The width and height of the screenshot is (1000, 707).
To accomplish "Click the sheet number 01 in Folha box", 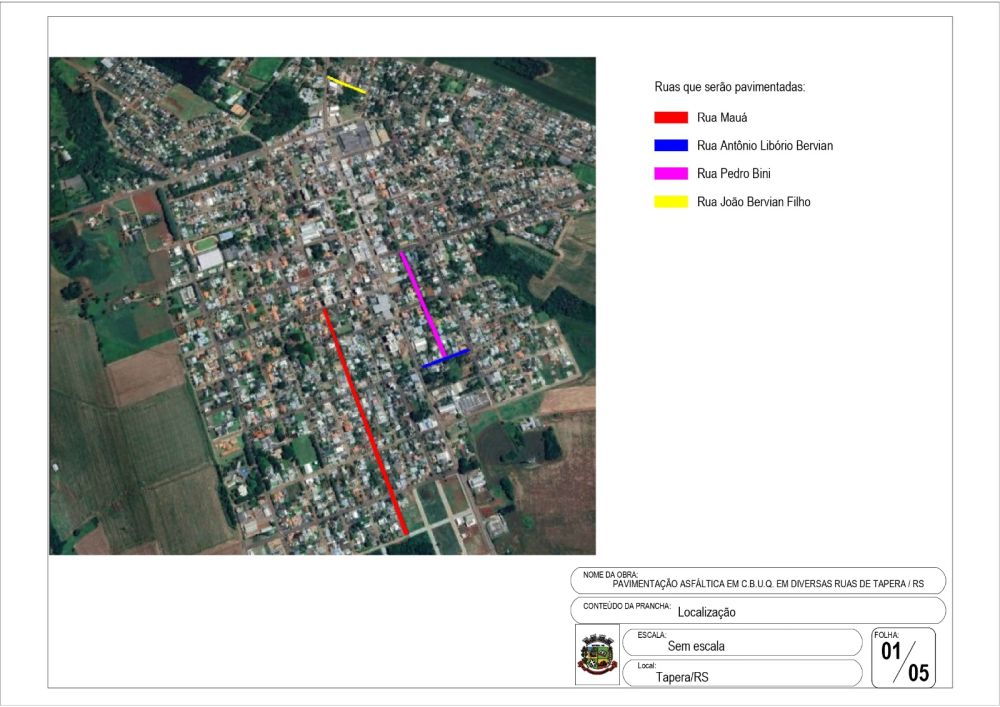I will 893,652.
